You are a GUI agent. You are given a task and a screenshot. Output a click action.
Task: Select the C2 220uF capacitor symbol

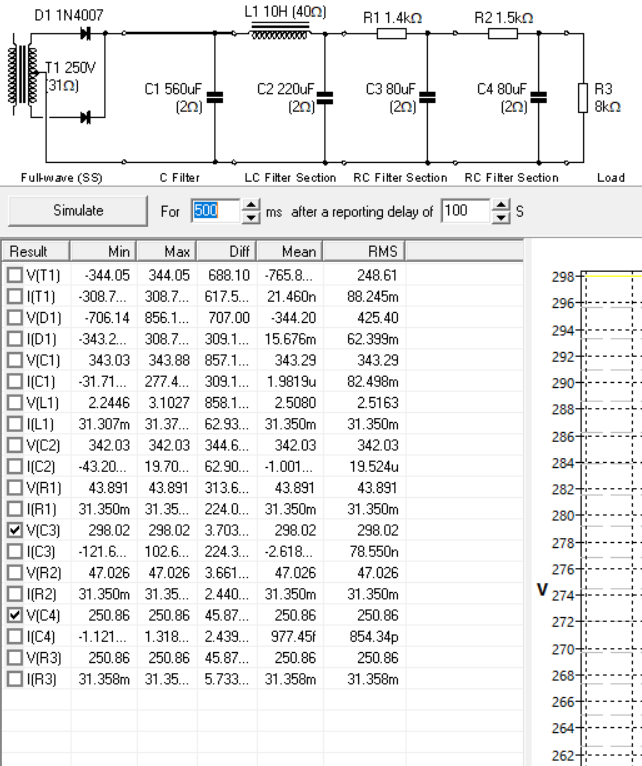[325, 98]
